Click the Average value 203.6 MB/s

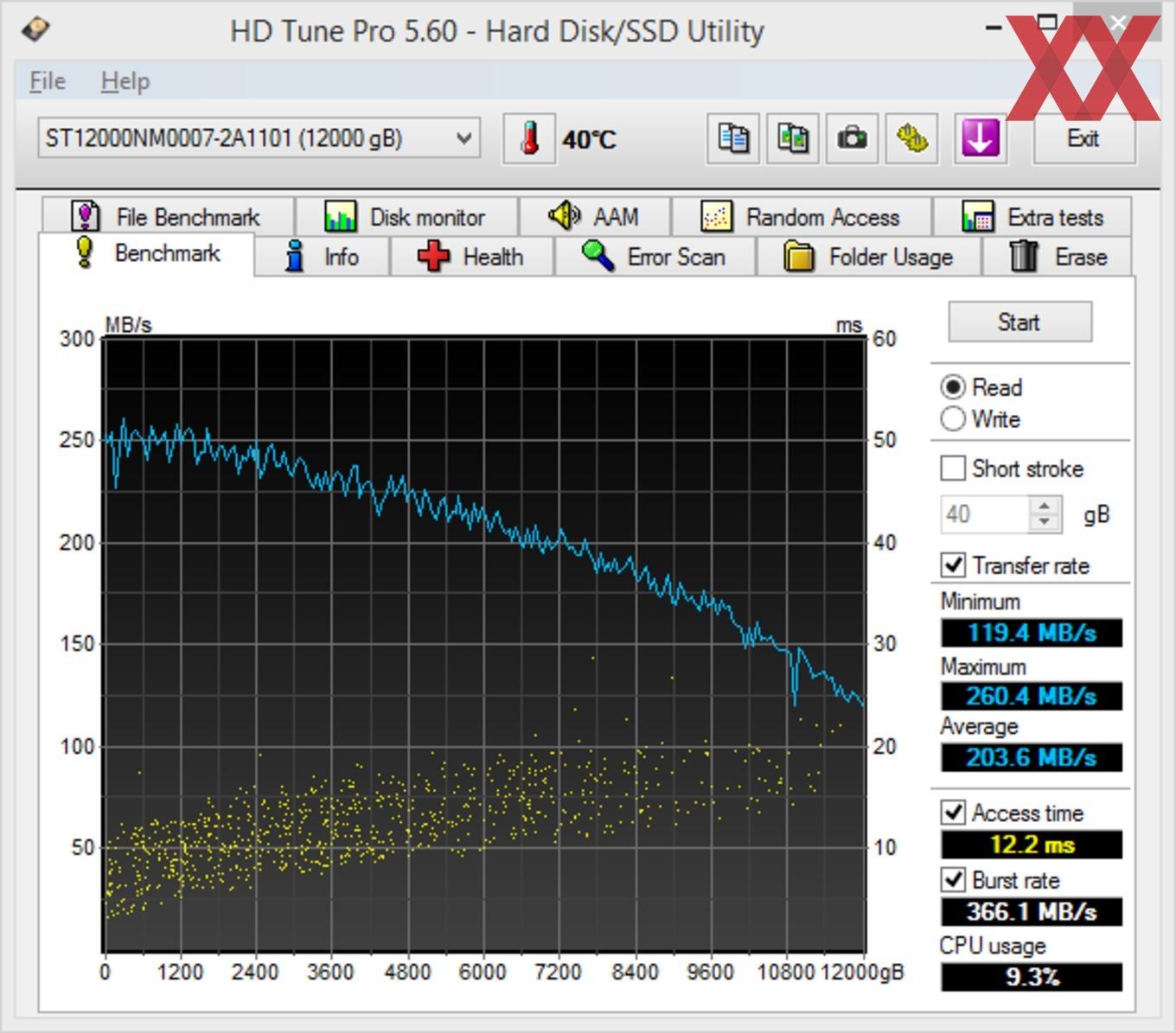(1032, 757)
